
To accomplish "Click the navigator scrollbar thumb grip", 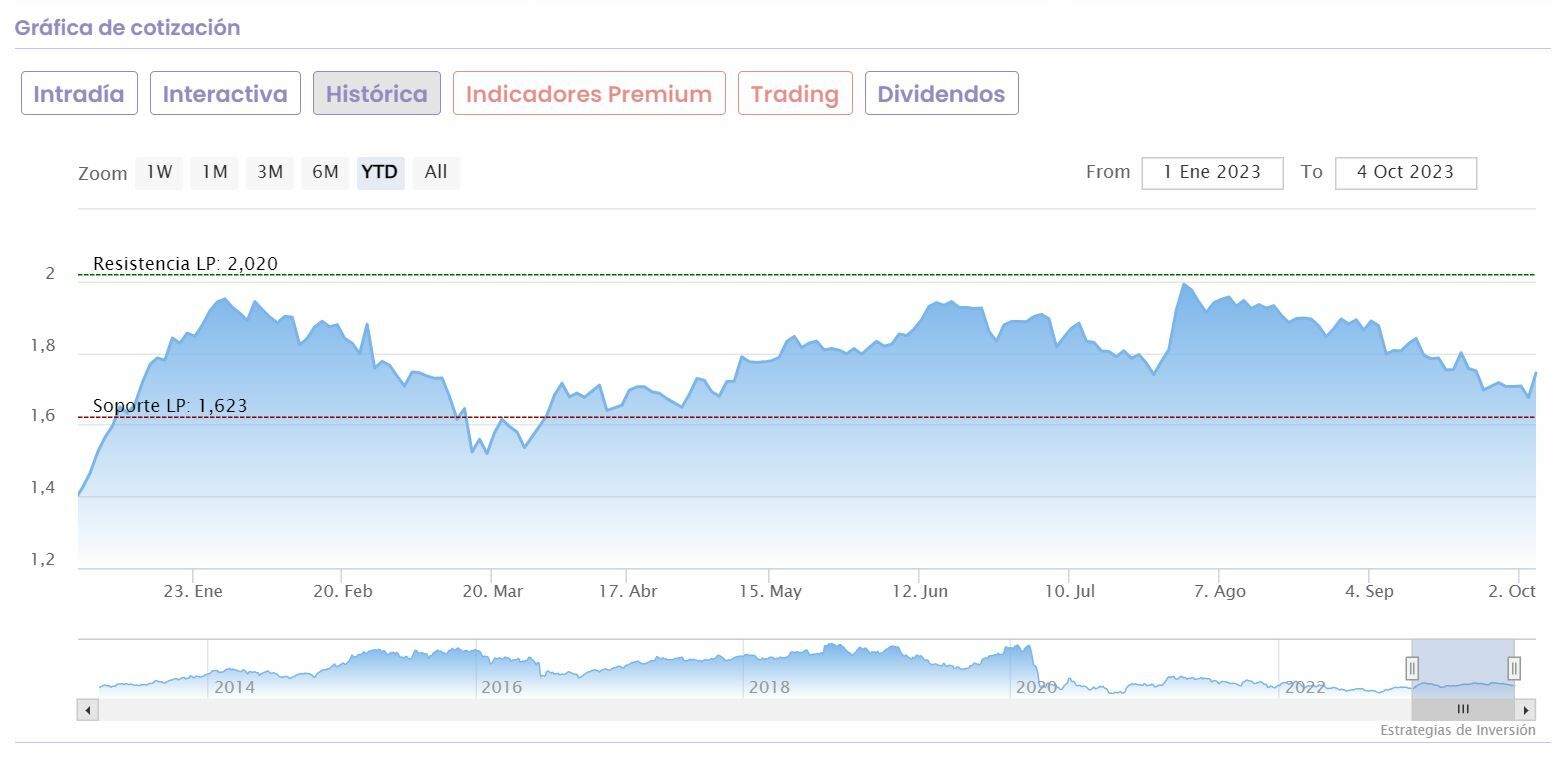I will 1463,709.
